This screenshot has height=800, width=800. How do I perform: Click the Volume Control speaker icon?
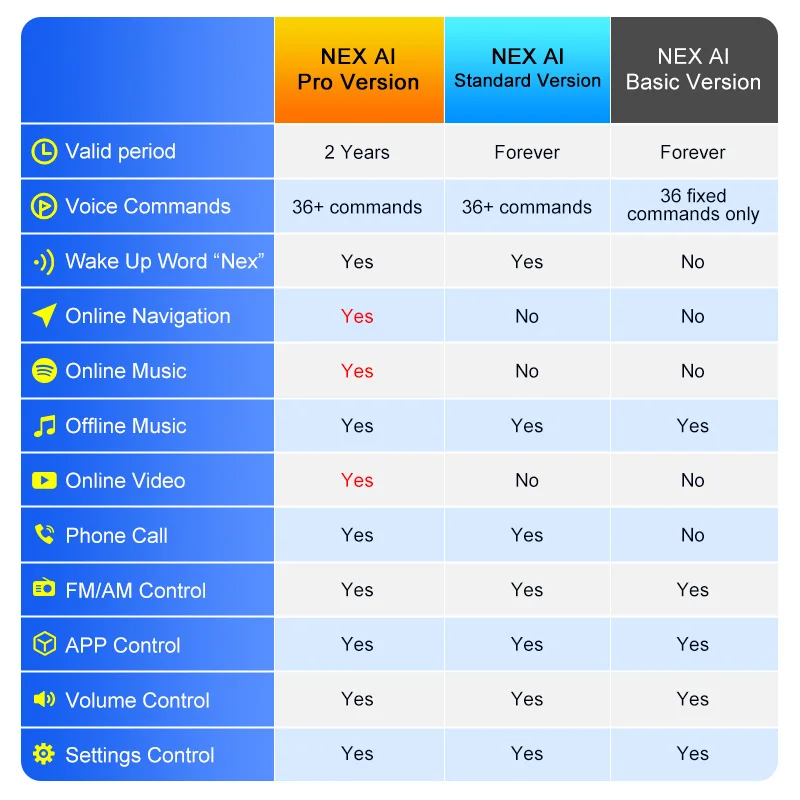[x=44, y=700]
